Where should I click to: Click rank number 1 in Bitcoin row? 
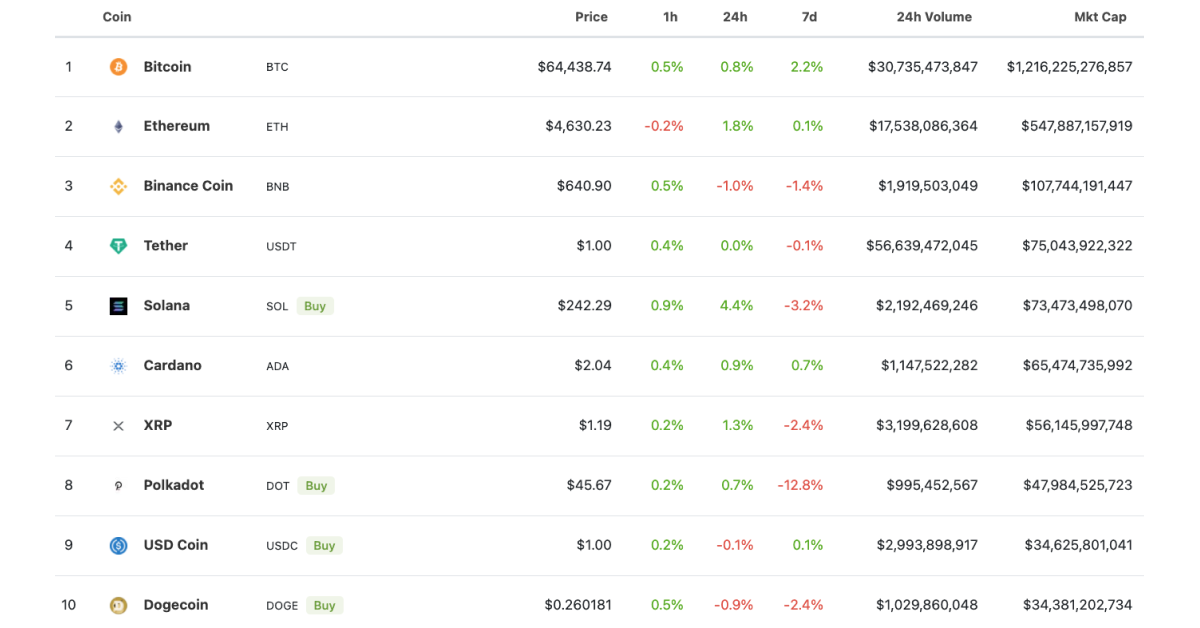click(x=69, y=67)
